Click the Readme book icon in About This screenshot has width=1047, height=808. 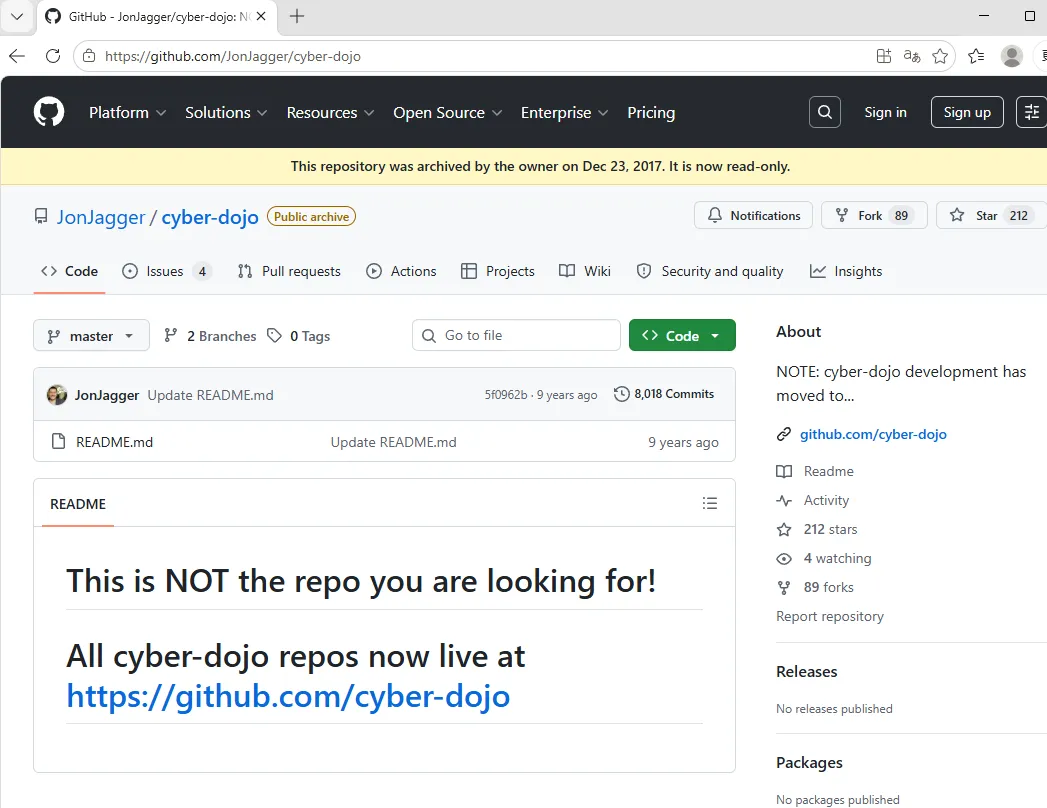click(784, 471)
